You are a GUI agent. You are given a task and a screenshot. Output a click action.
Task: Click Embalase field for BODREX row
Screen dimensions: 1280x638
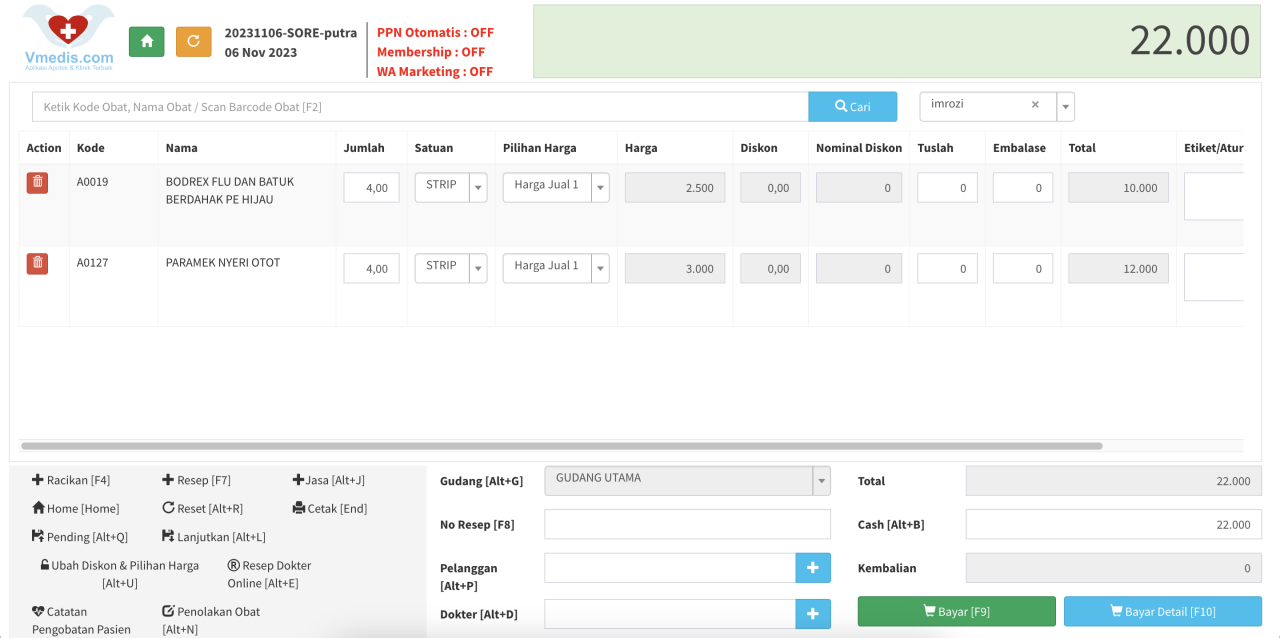point(1023,188)
